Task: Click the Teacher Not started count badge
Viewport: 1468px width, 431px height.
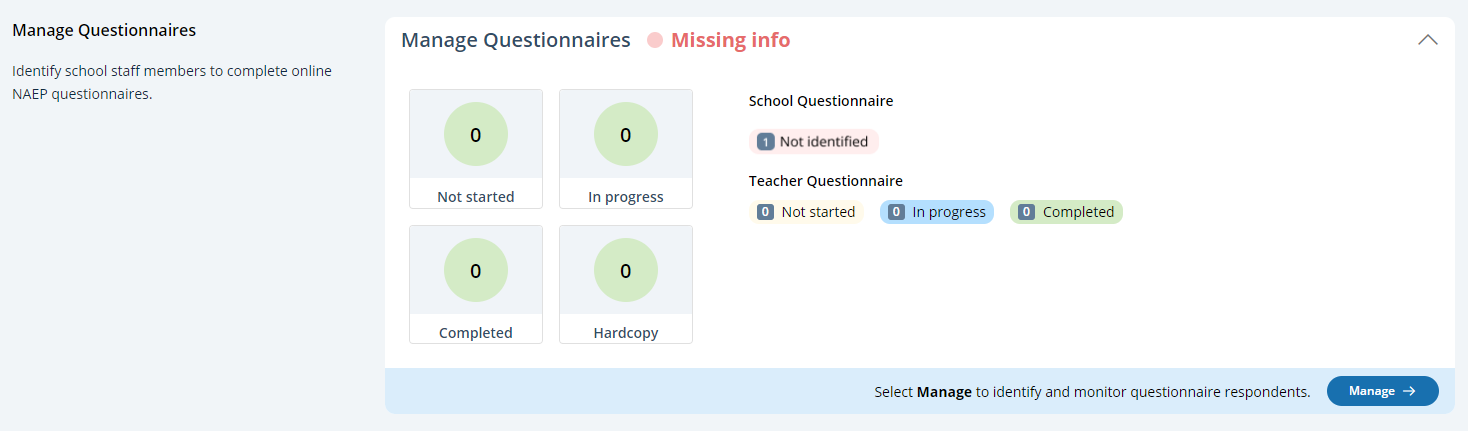Action: (766, 212)
